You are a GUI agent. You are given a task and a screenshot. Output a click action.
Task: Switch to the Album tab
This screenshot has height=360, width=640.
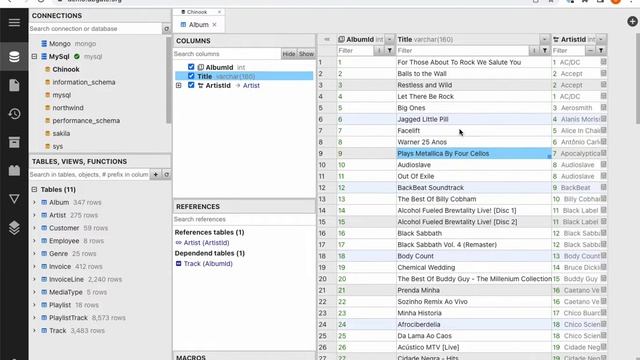pos(198,24)
